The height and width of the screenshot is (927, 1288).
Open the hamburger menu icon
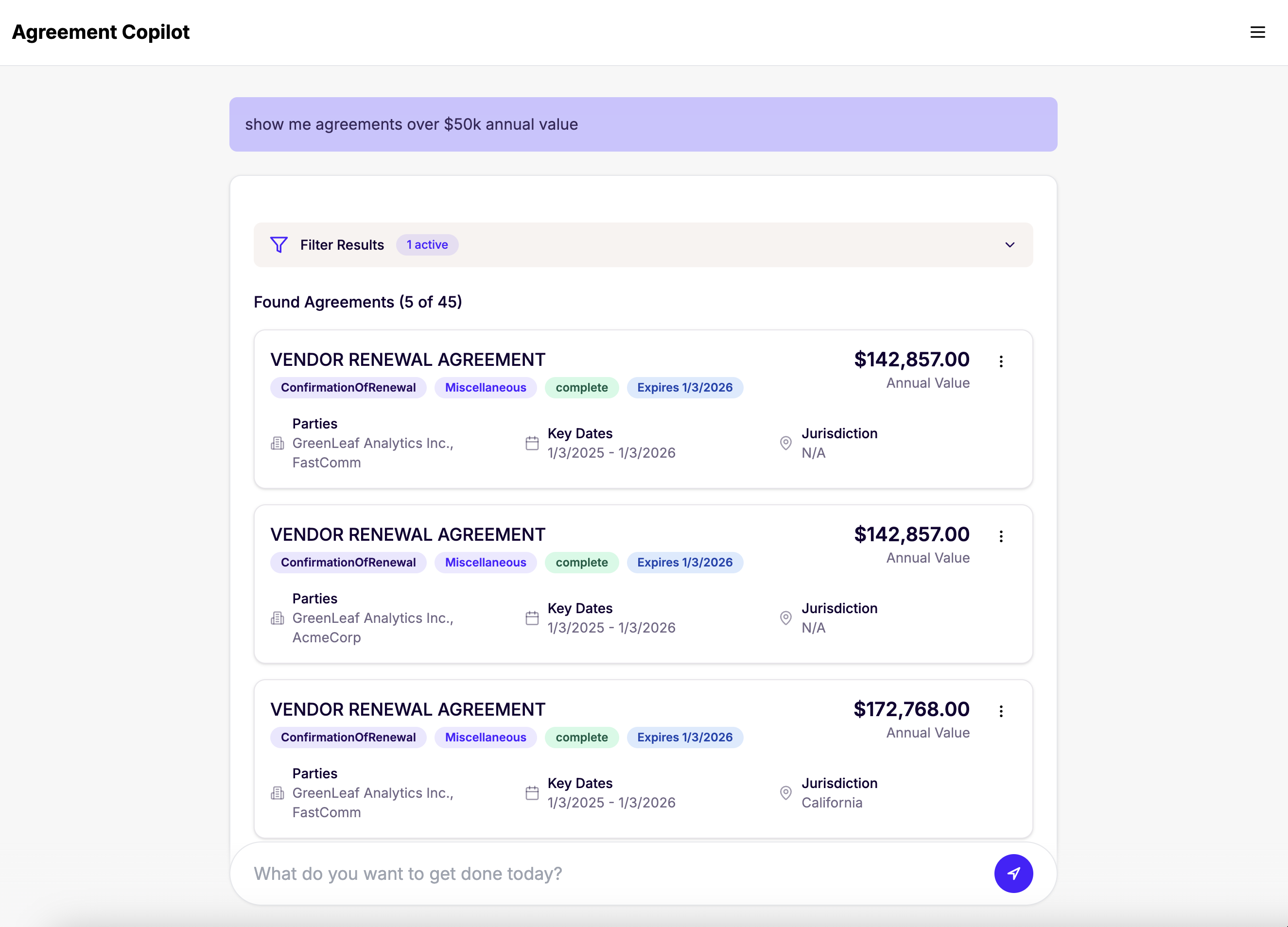[x=1257, y=33]
